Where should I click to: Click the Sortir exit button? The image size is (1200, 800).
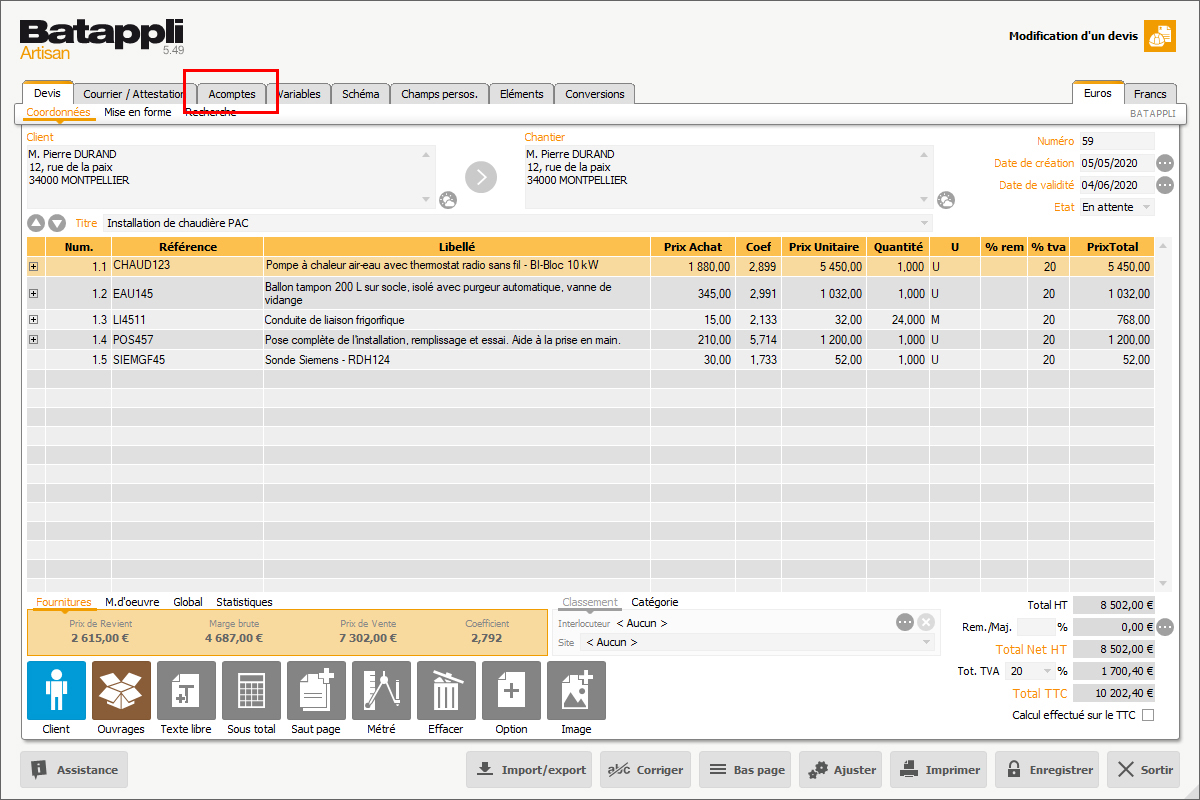[1144, 770]
